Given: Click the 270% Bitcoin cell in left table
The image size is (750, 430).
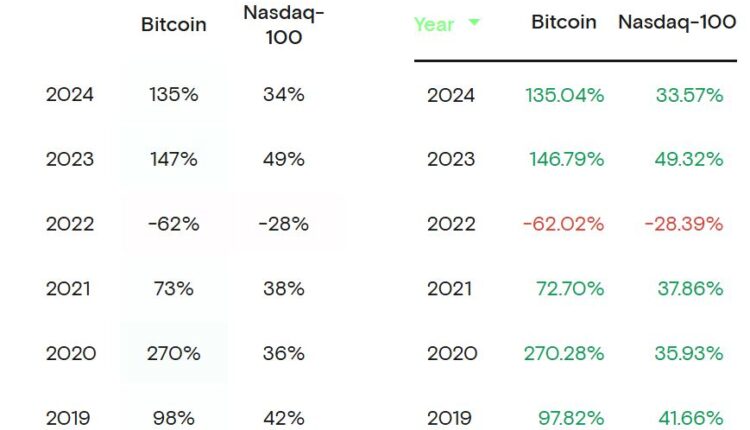Looking at the screenshot, I should coord(174,353).
